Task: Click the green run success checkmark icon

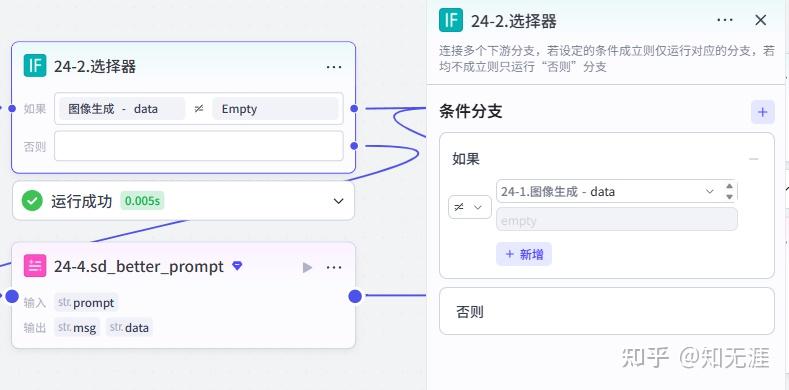Action: (x=32, y=201)
